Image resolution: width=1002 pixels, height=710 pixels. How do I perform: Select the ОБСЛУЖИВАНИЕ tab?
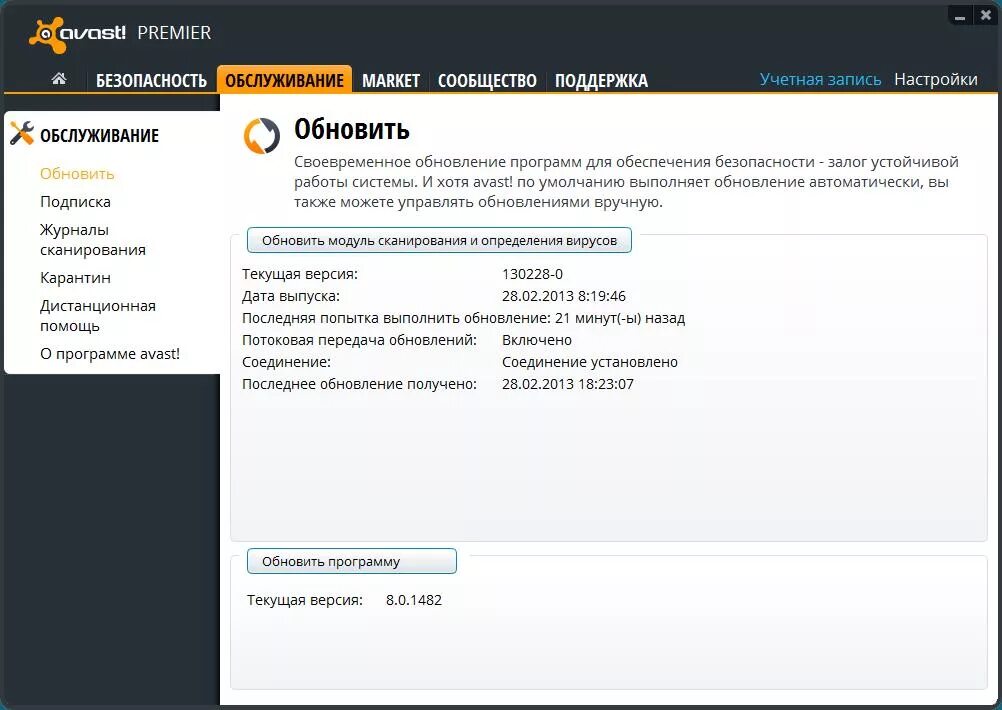tap(284, 80)
